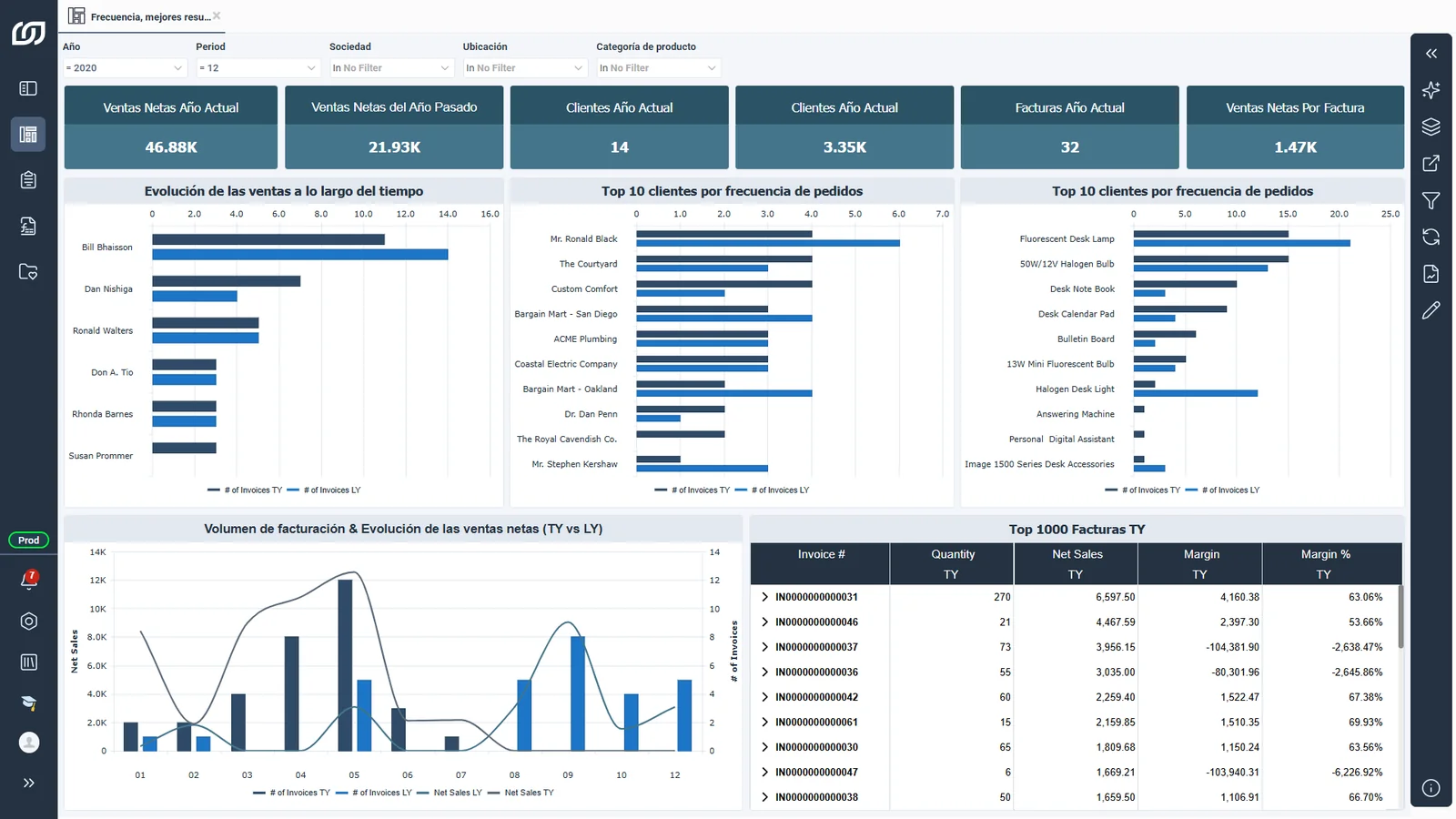Image resolution: width=1456 pixels, height=819 pixels.
Task: Click the invoice table vertical scrollbar
Action: [x=1400, y=616]
